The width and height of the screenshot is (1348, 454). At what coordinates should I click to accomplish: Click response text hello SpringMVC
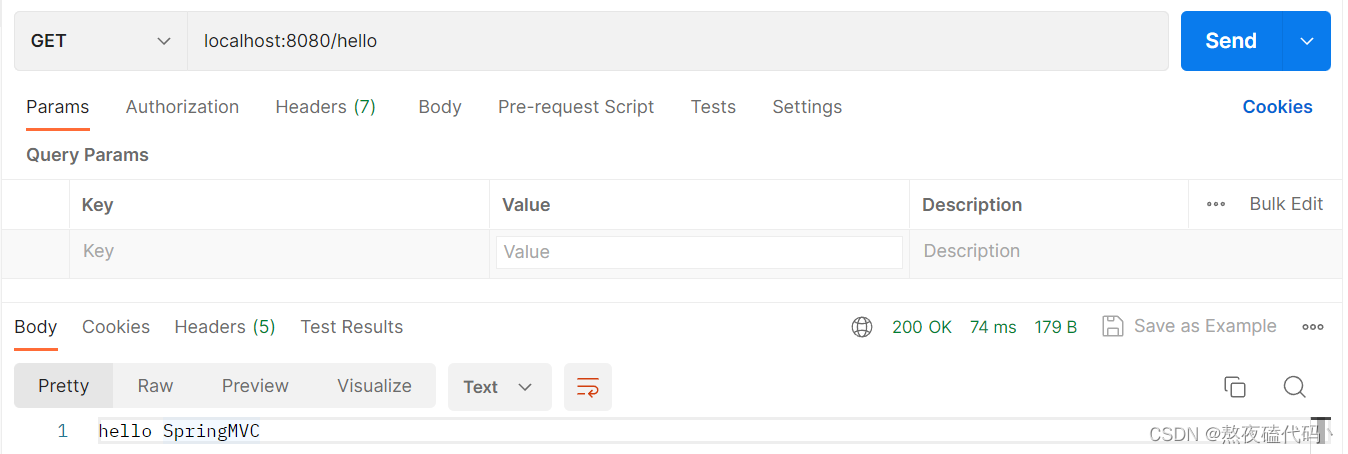(x=179, y=431)
